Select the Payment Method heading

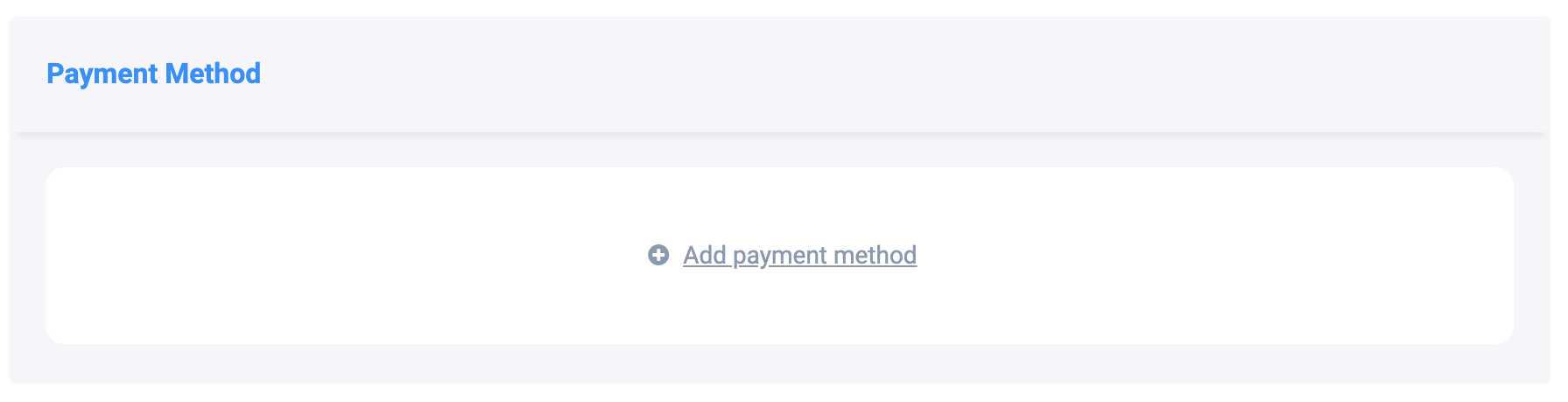(153, 74)
